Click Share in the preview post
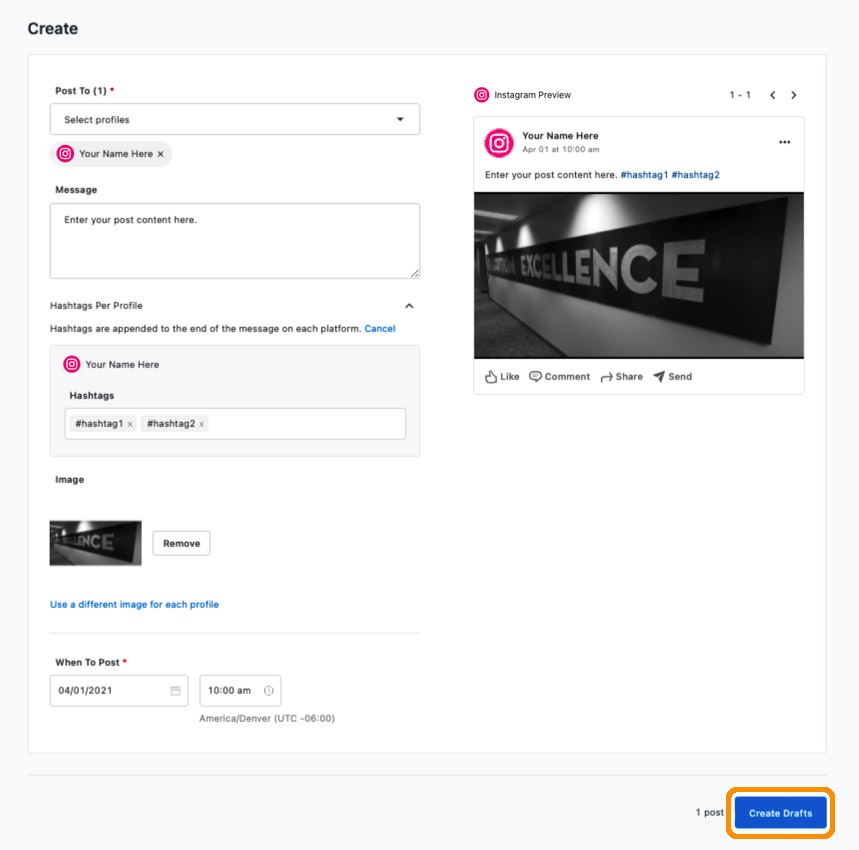The height and width of the screenshot is (850, 859). point(622,377)
